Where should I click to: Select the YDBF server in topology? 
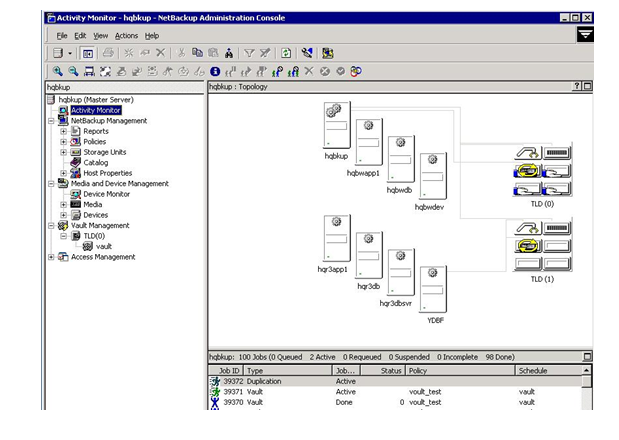pyautogui.click(x=433, y=289)
